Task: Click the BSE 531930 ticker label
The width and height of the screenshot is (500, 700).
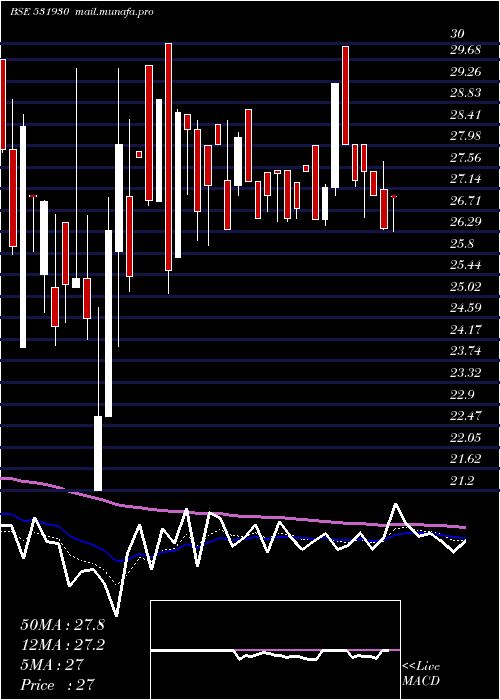Action: (39, 12)
